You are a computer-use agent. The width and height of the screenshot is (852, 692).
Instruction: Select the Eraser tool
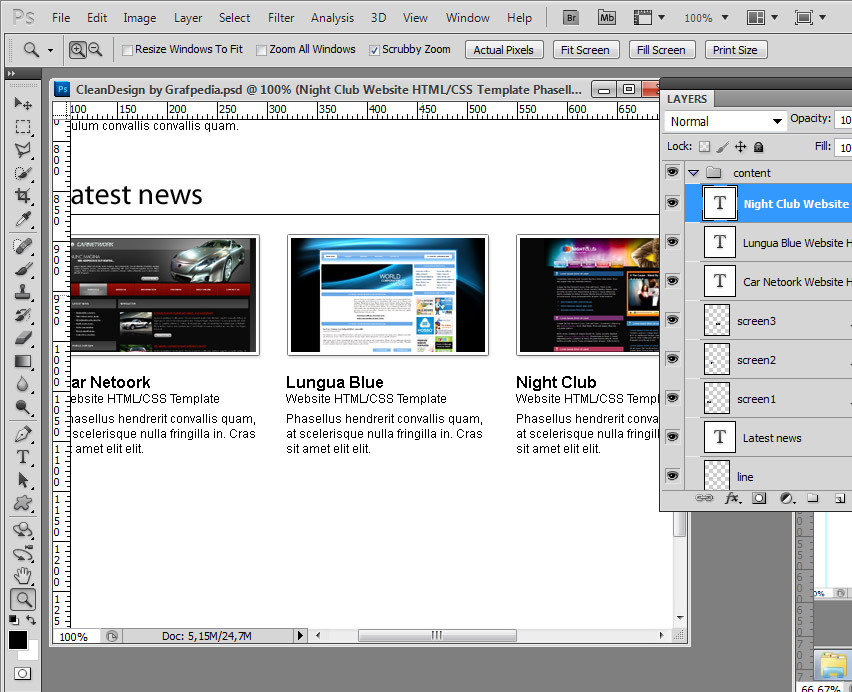click(x=23, y=338)
